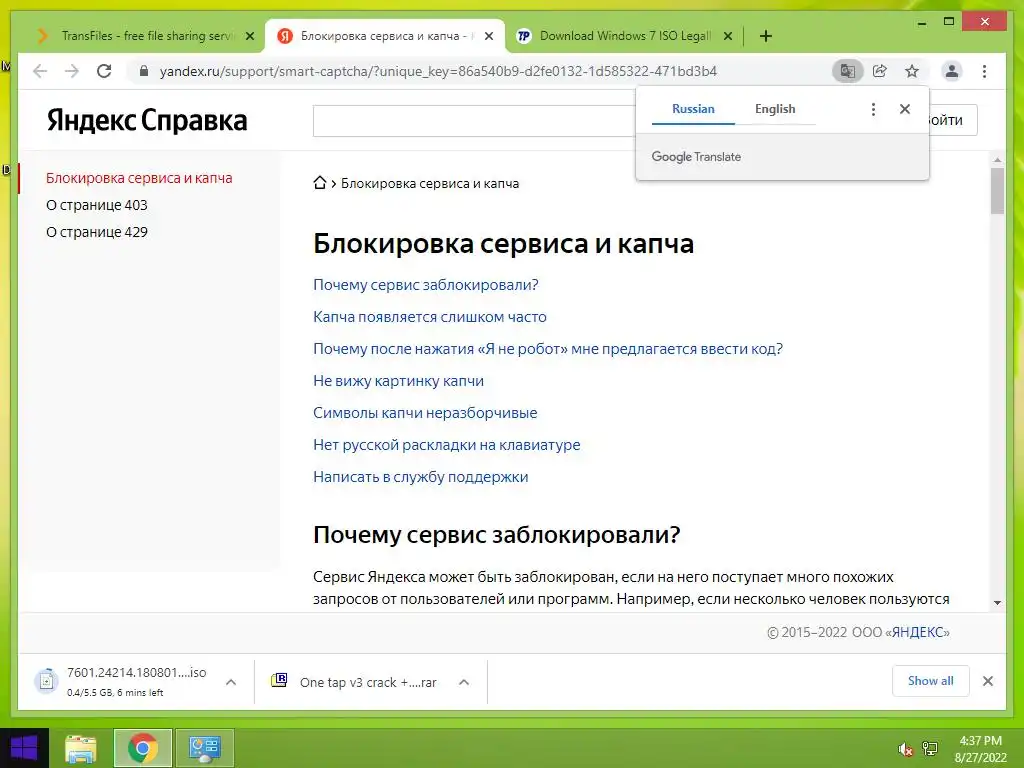Open File Explorer from the taskbar
Image resolution: width=1024 pixels, height=768 pixels.
[x=81, y=748]
